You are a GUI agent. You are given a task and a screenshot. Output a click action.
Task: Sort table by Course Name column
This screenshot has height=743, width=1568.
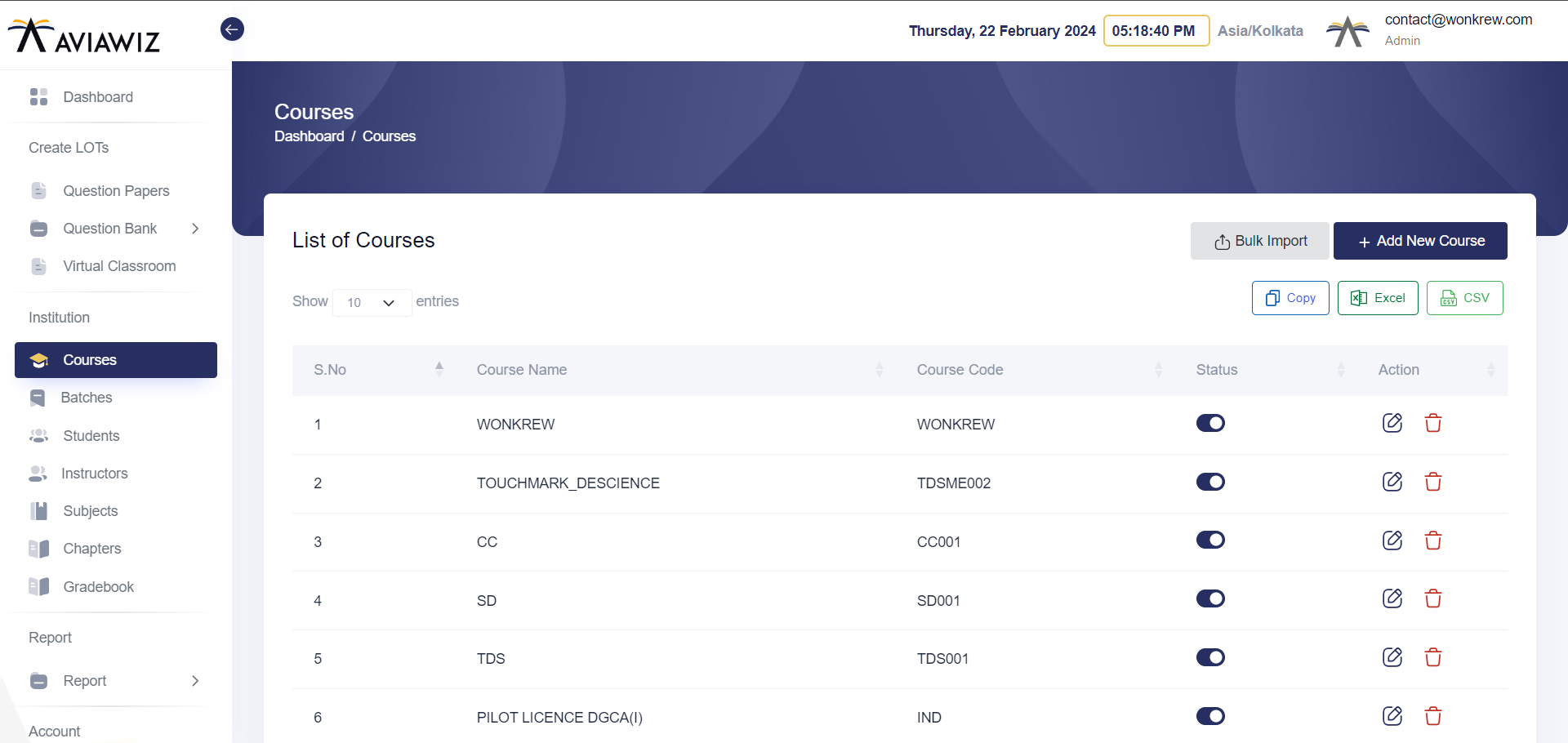880,369
